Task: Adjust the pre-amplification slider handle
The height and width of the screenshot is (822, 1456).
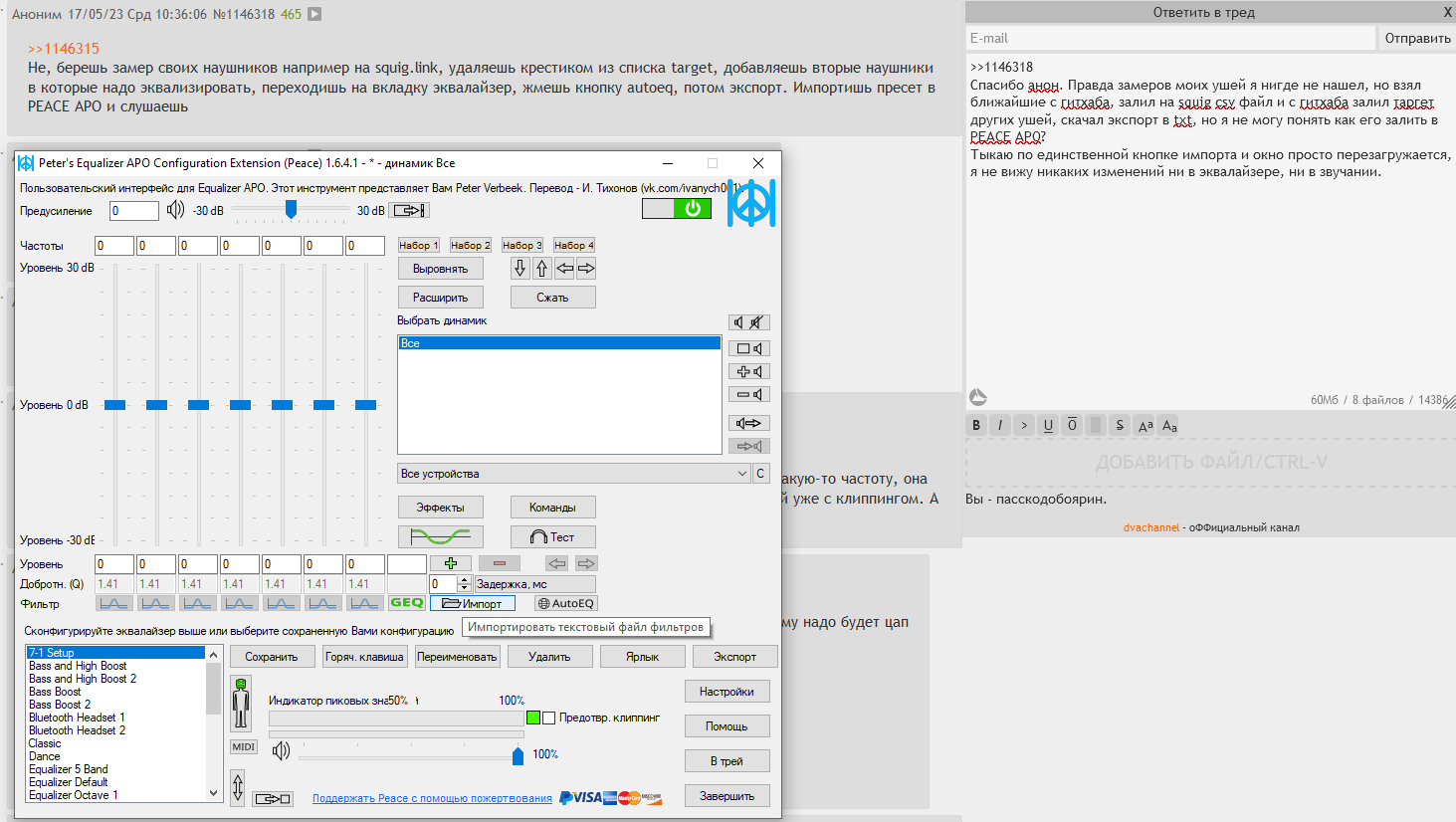Action: click(x=291, y=209)
